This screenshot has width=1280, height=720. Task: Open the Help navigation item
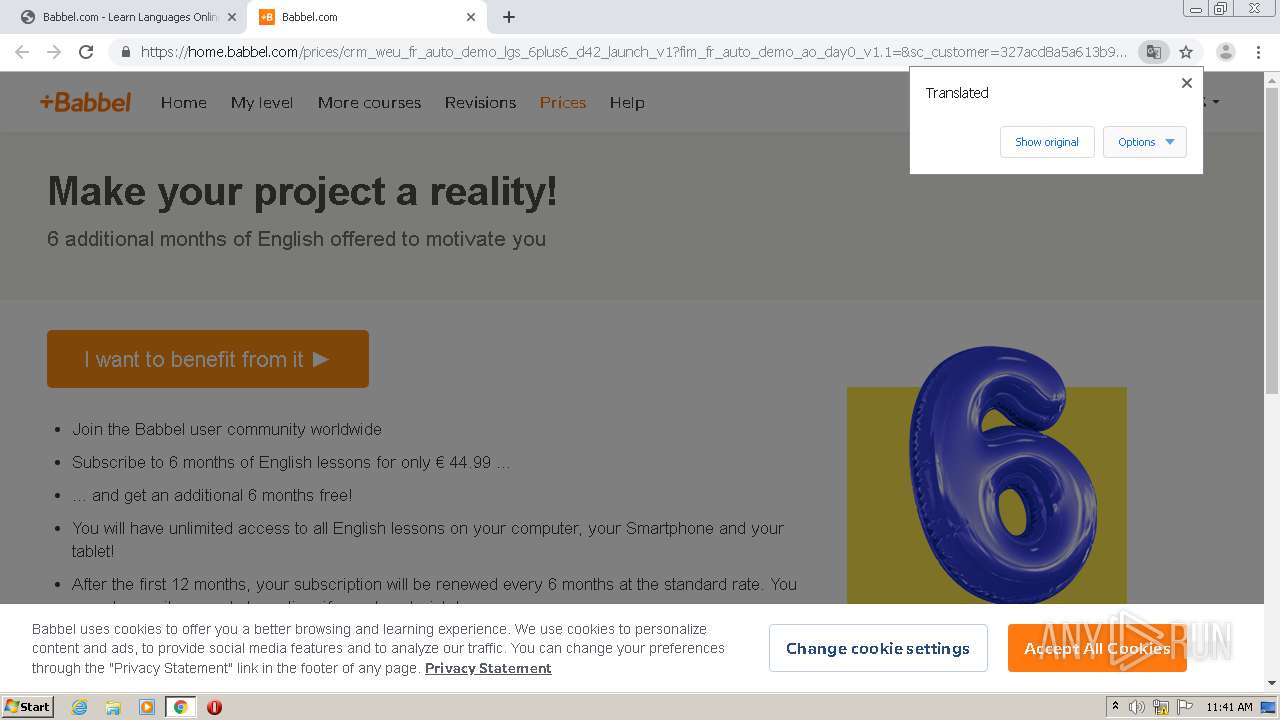[627, 102]
